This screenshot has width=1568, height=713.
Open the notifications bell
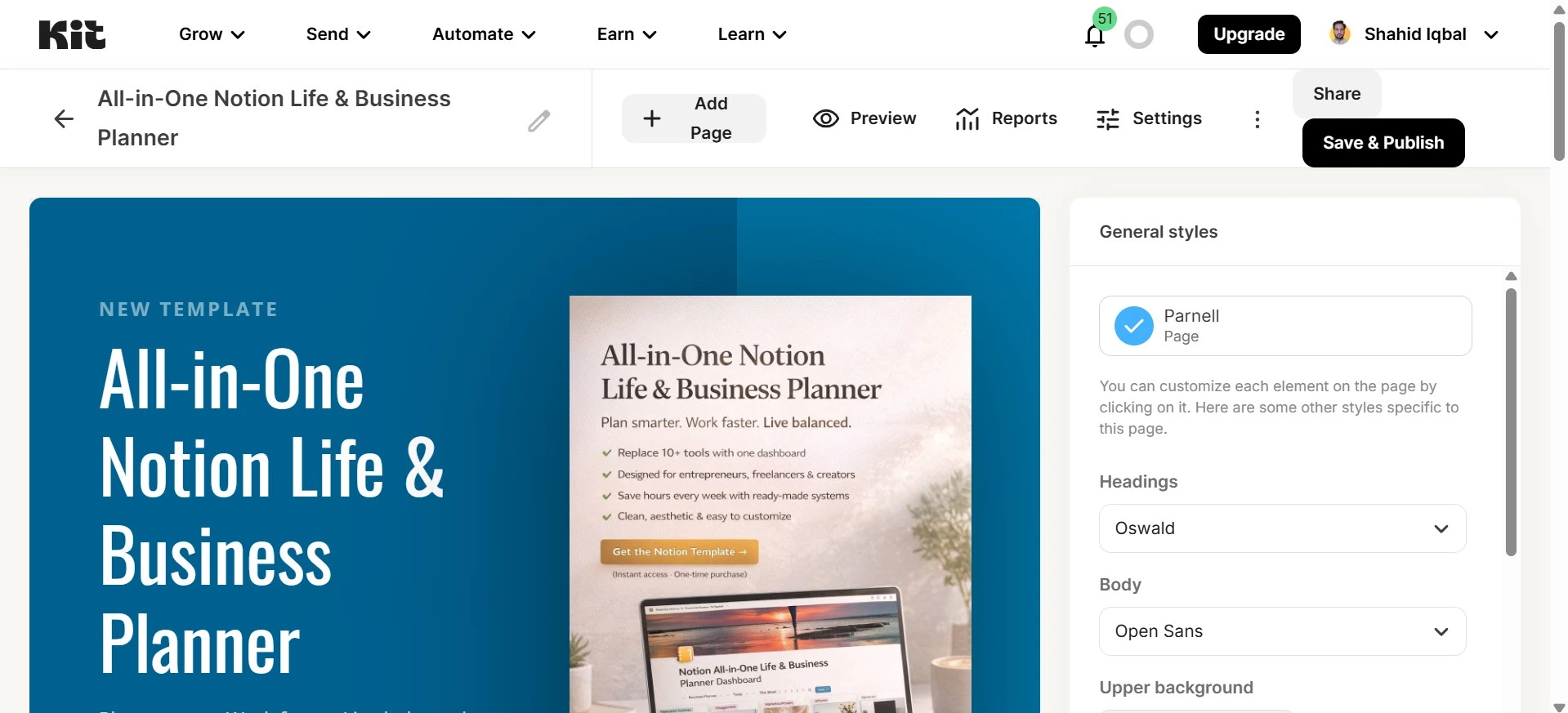1095,36
